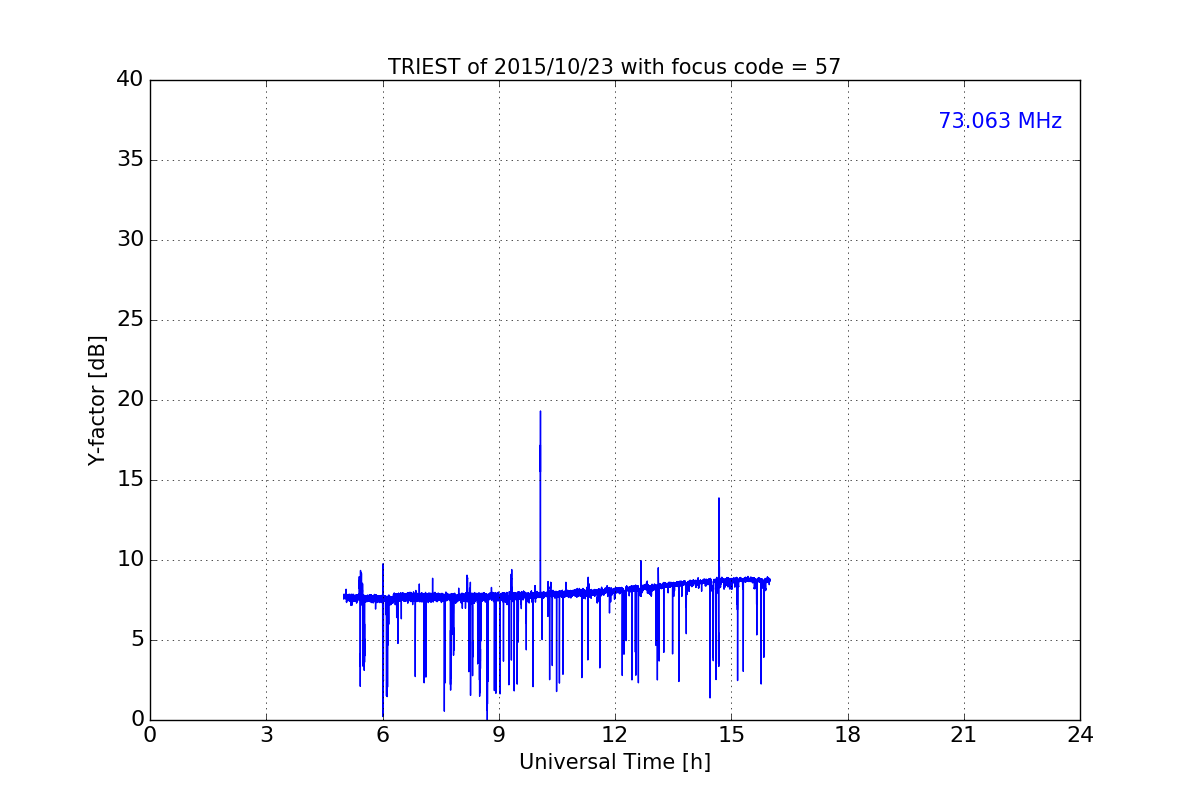1200x800 pixels.
Task: Click the plot title mentioning TRIEST 2015/10/23
Action: pyautogui.click(x=614, y=67)
